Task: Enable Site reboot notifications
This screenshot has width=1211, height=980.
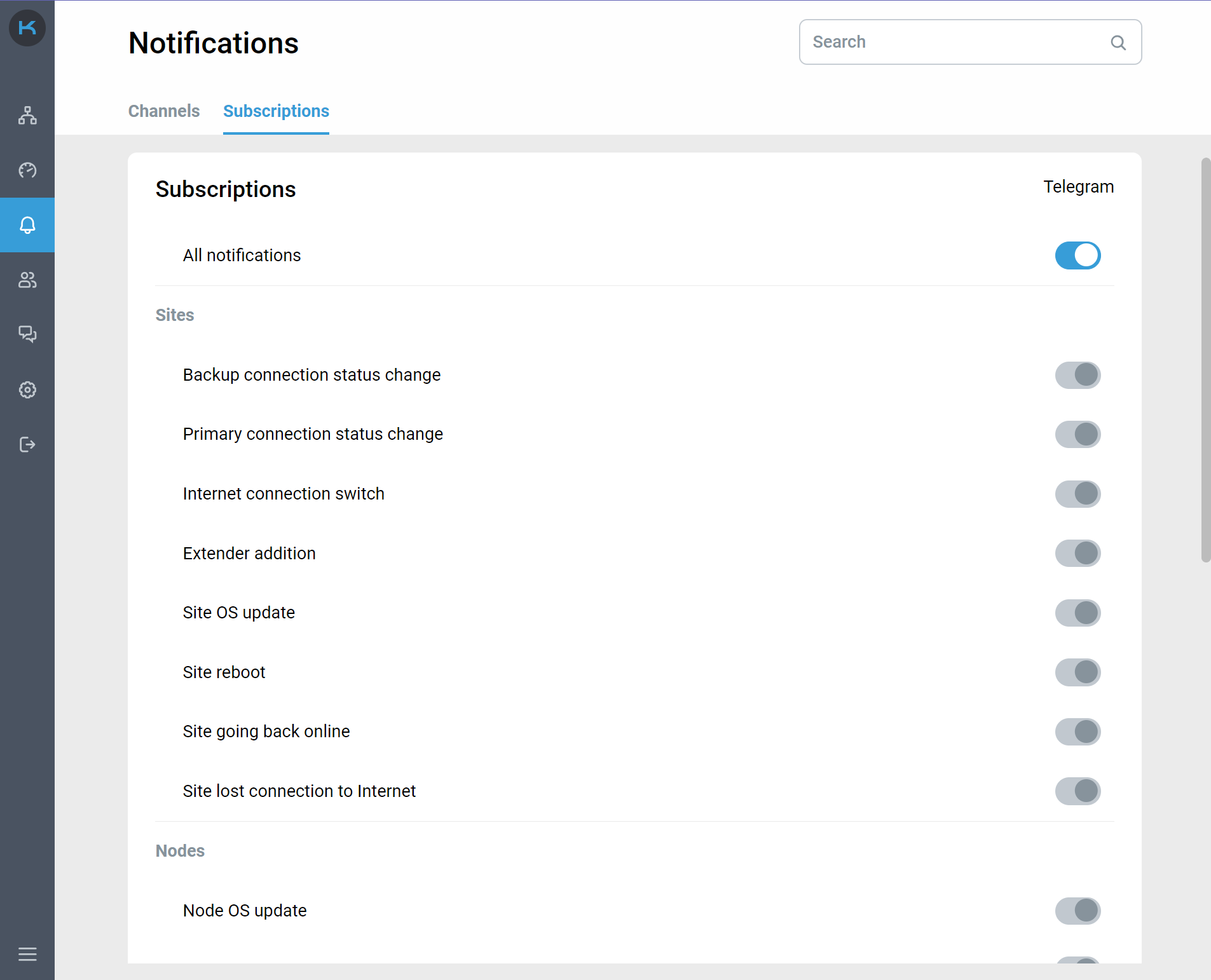Action: tap(1078, 672)
